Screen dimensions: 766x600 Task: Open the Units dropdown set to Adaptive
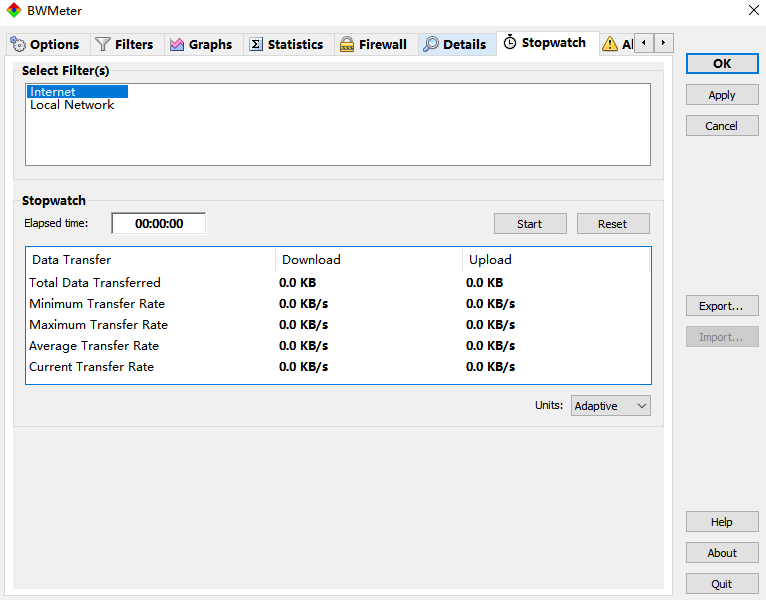(x=611, y=406)
